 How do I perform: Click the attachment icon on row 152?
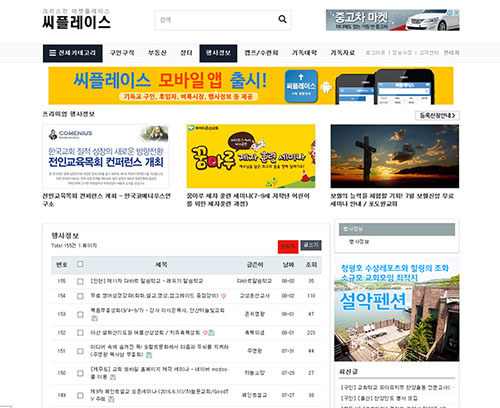pos(211,333)
